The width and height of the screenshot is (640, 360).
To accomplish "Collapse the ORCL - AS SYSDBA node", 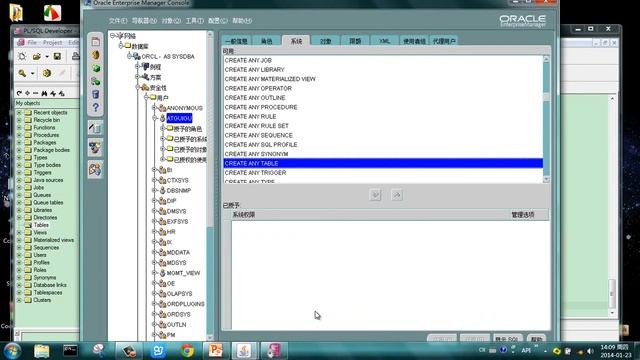I will click(x=129, y=56).
